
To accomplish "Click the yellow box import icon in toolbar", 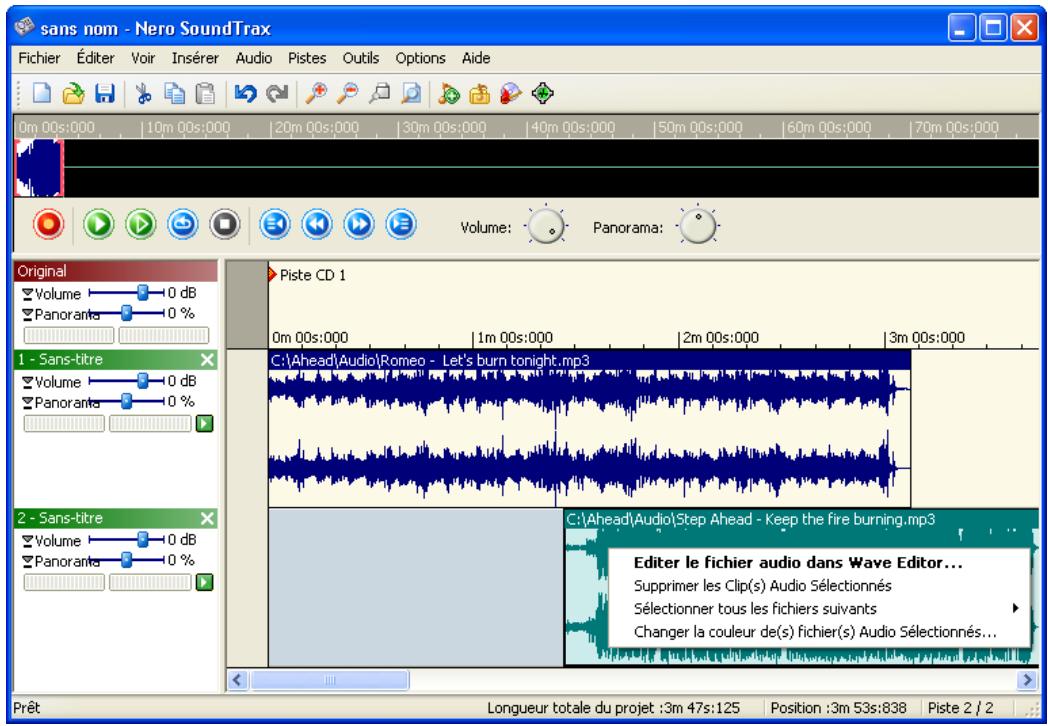I will 479,94.
